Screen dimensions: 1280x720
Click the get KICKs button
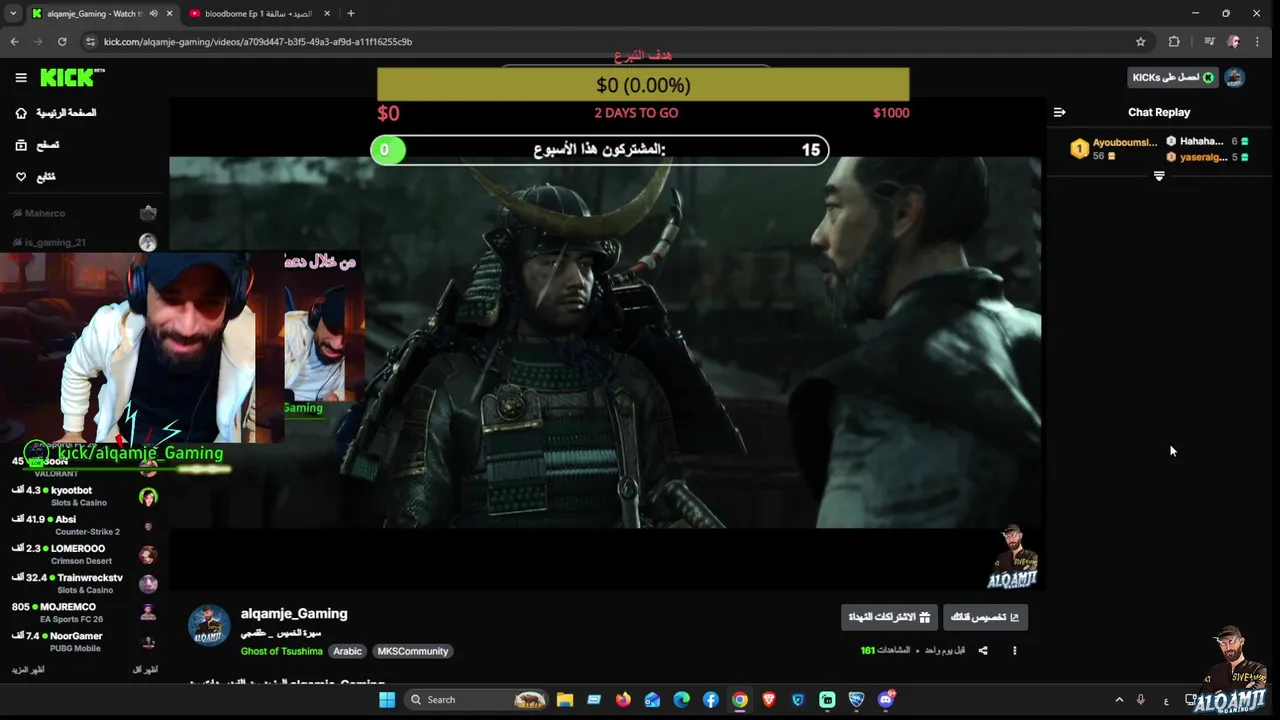[1173, 78]
